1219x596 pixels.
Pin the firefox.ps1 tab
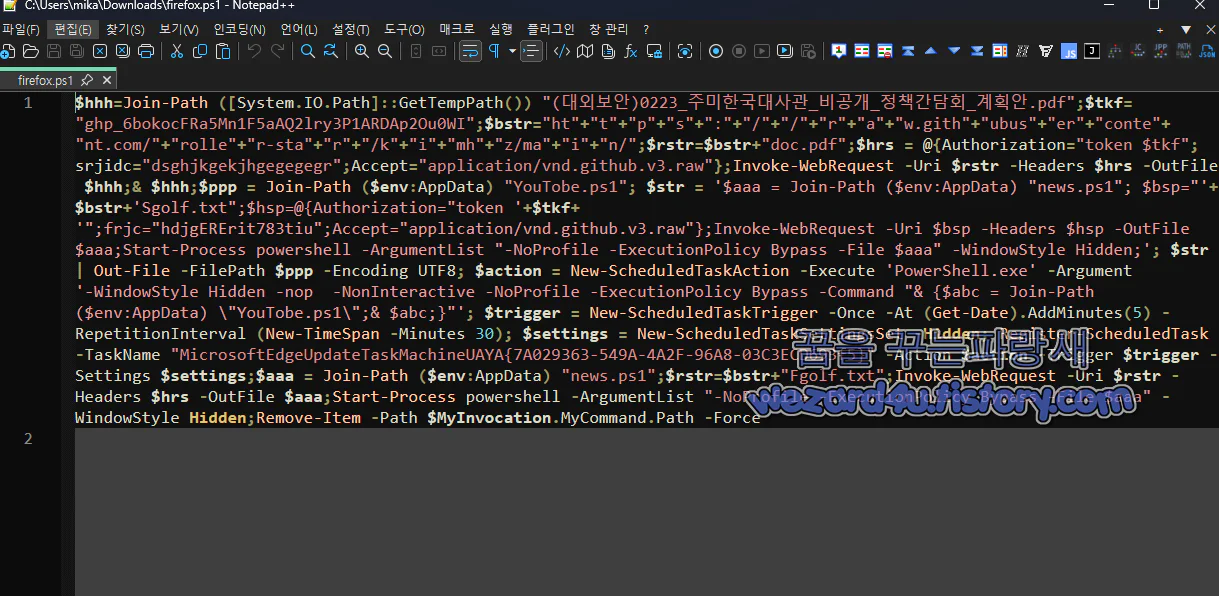tap(87, 80)
